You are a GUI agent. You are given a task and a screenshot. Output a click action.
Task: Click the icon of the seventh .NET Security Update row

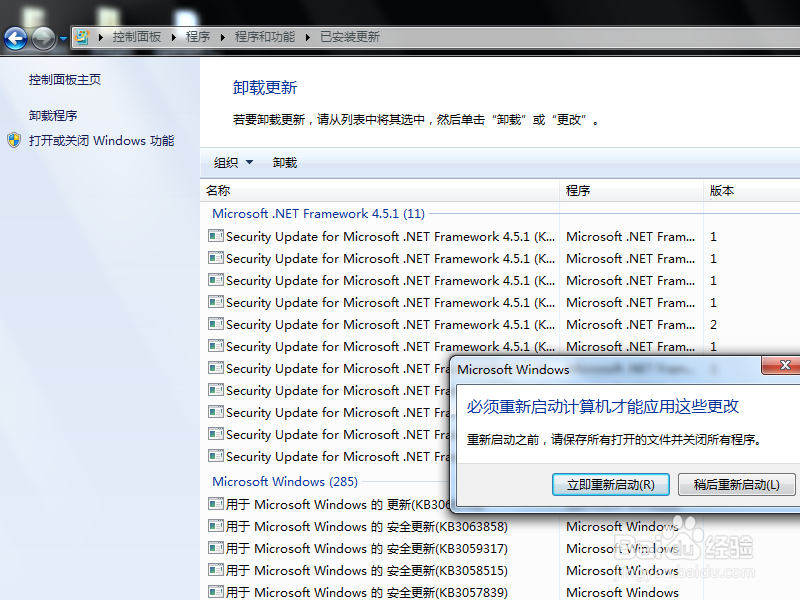(216, 367)
